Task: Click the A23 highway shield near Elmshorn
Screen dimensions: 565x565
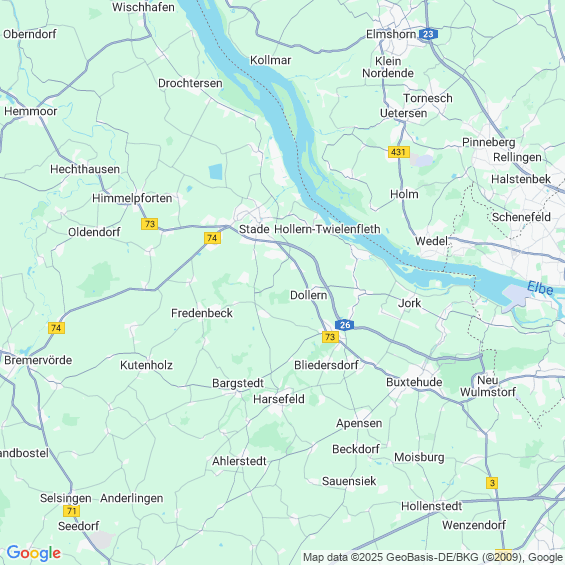Action: pyautogui.click(x=428, y=34)
